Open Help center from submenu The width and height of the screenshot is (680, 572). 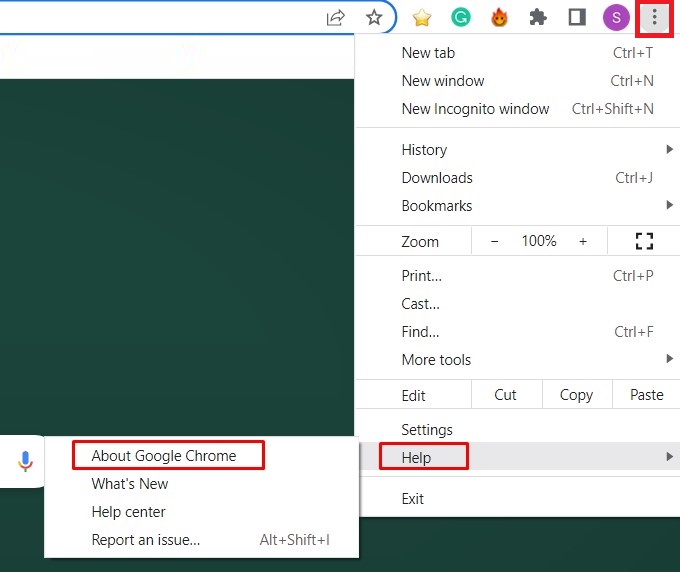pos(202,512)
